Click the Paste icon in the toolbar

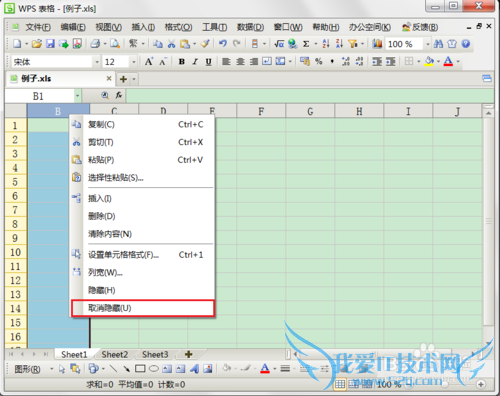pos(185,44)
